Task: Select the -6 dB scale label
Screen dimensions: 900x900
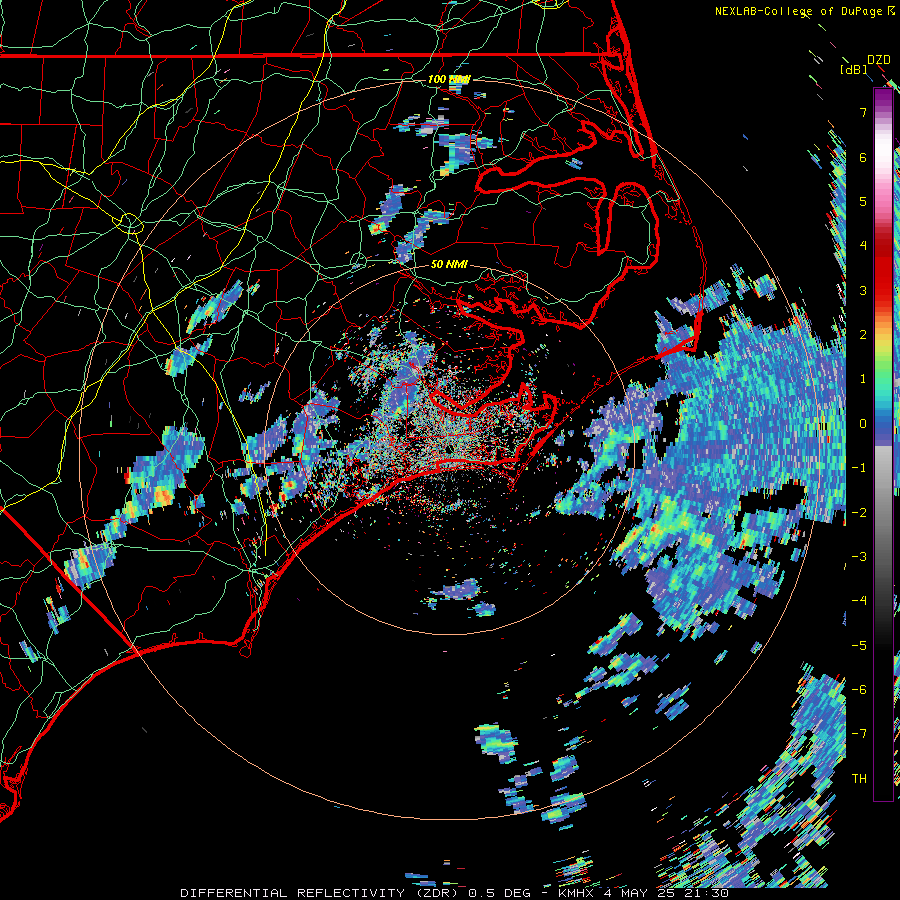Action: point(859,690)
